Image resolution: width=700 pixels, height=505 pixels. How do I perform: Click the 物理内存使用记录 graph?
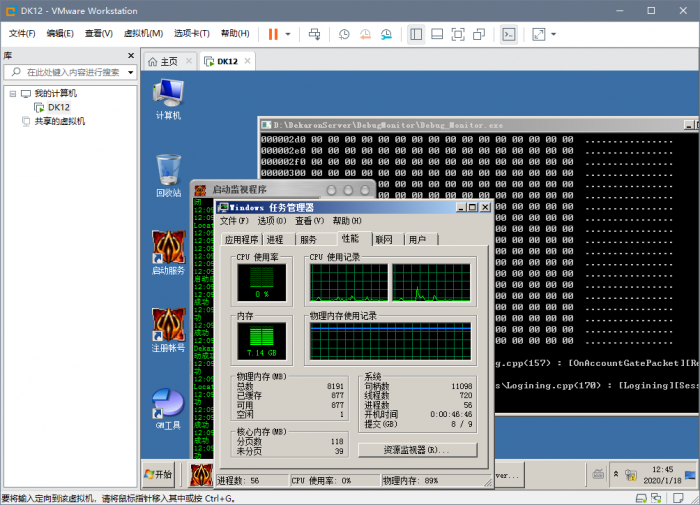[391, 341]
